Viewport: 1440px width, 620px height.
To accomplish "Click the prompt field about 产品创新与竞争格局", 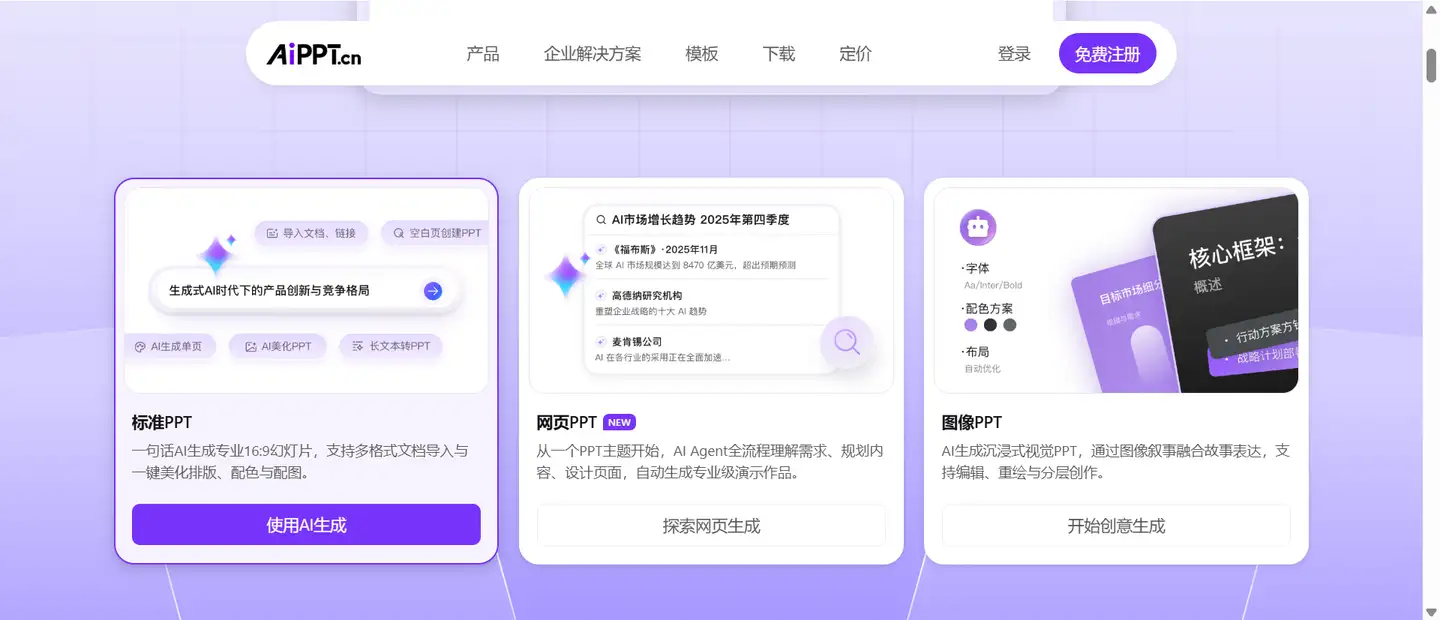I will coord(305,291).
